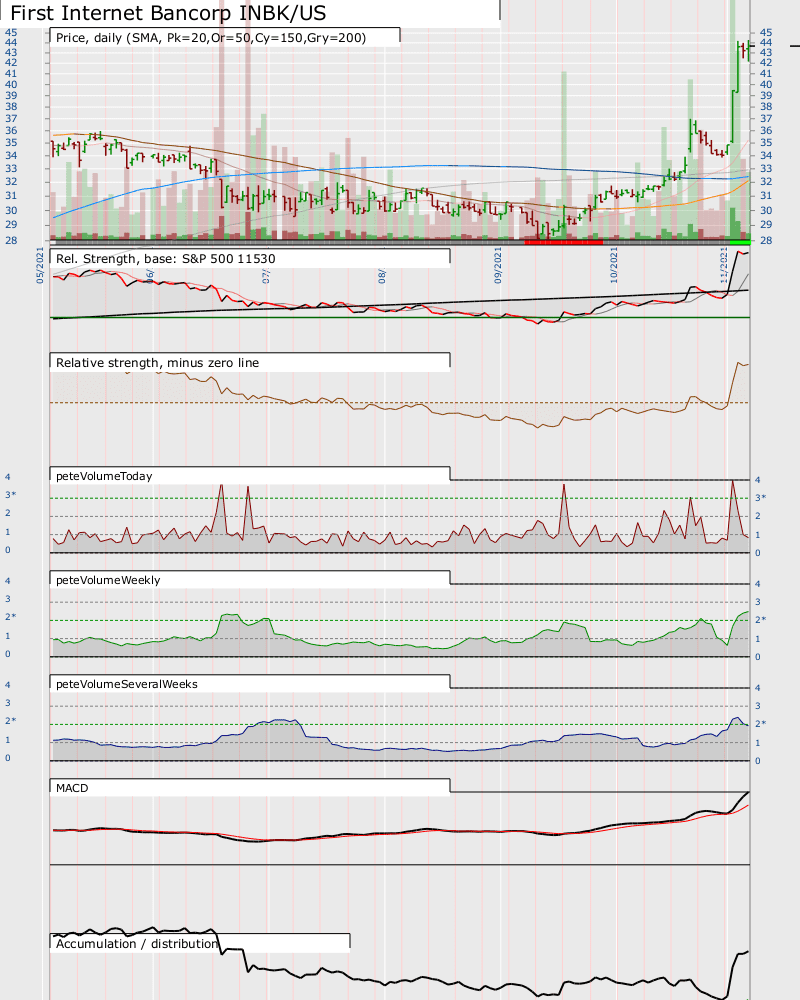Click the MACD panel label
Viewport: 800px width, 1000px height.
pyautogui.click(x=72, y=788)
